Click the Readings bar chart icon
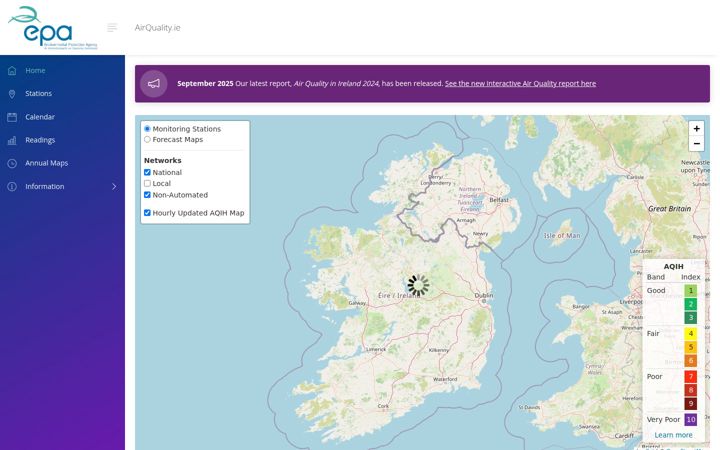The image size is (720, 450). (12, 140)
